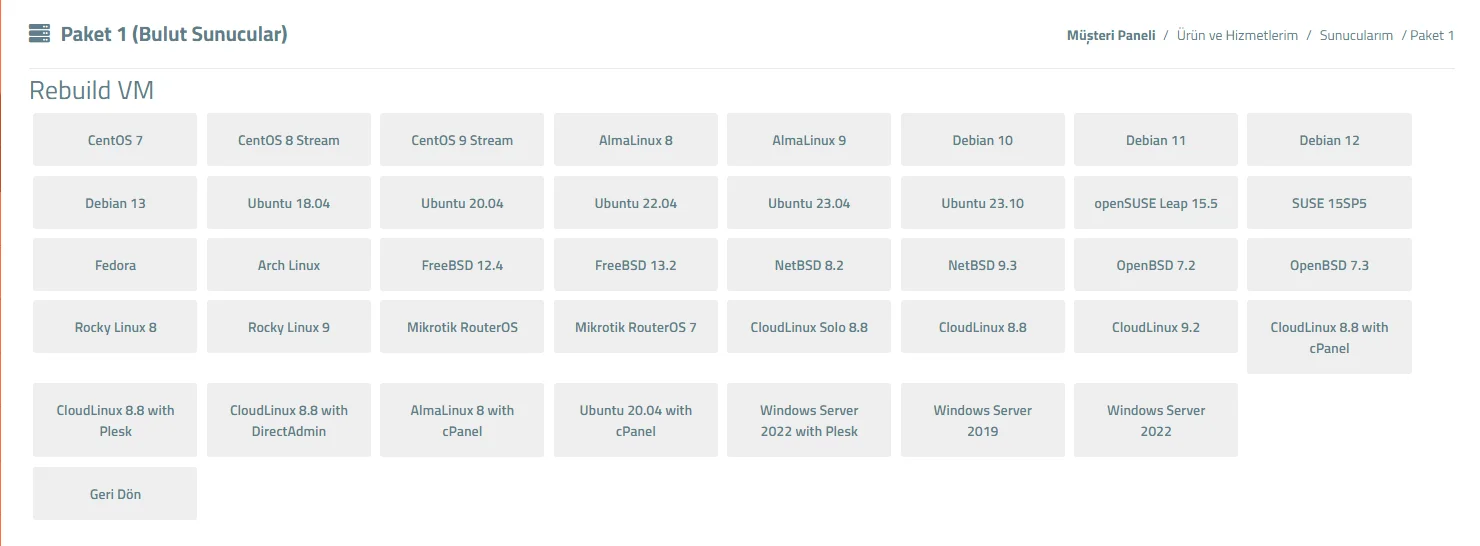
Task: Rebuild with plain Ubuntu 20.04
Action: pyautogui.click(x=462, y=203)
